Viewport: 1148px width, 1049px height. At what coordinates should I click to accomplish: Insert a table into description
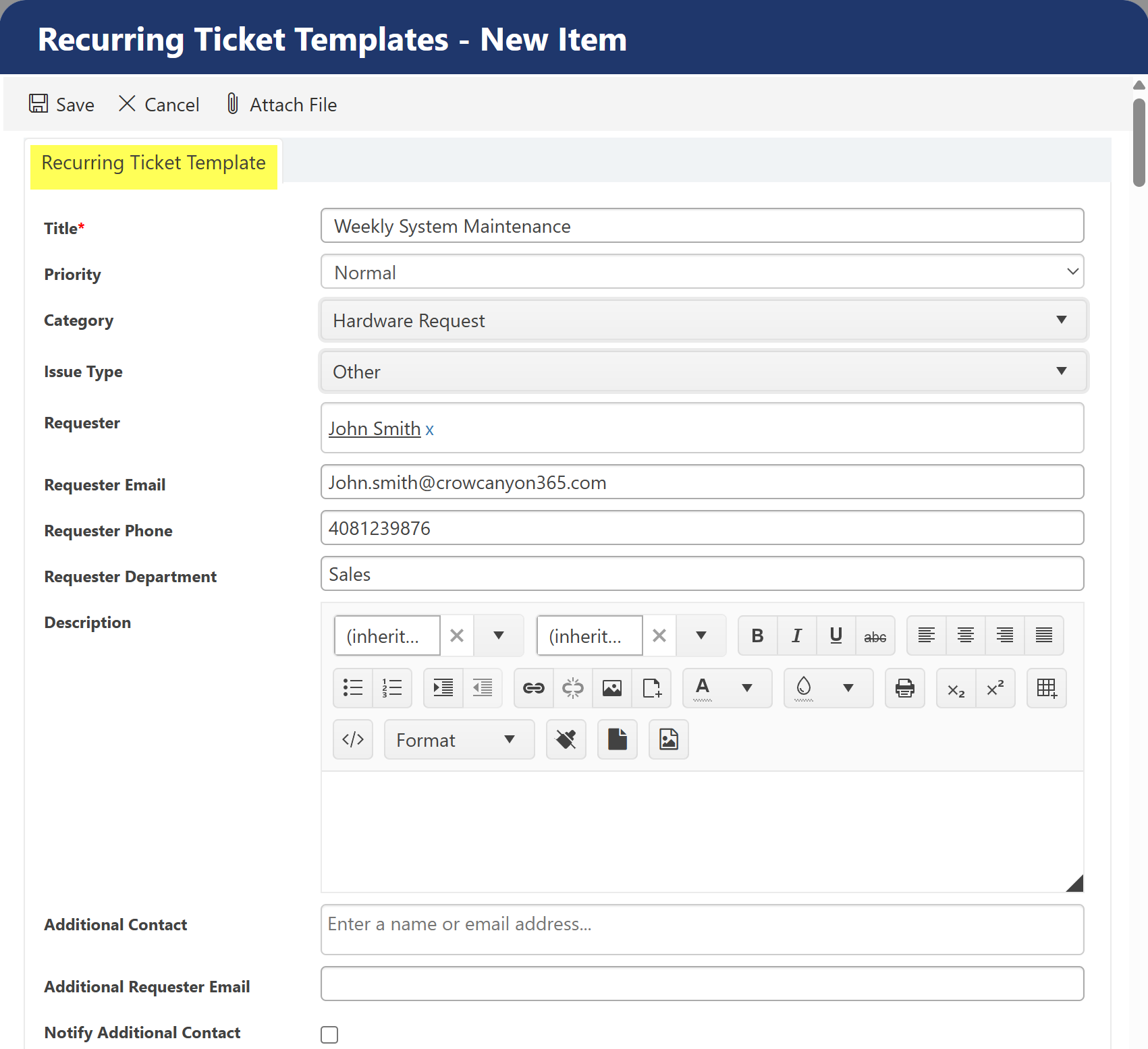coord(1046,688)
